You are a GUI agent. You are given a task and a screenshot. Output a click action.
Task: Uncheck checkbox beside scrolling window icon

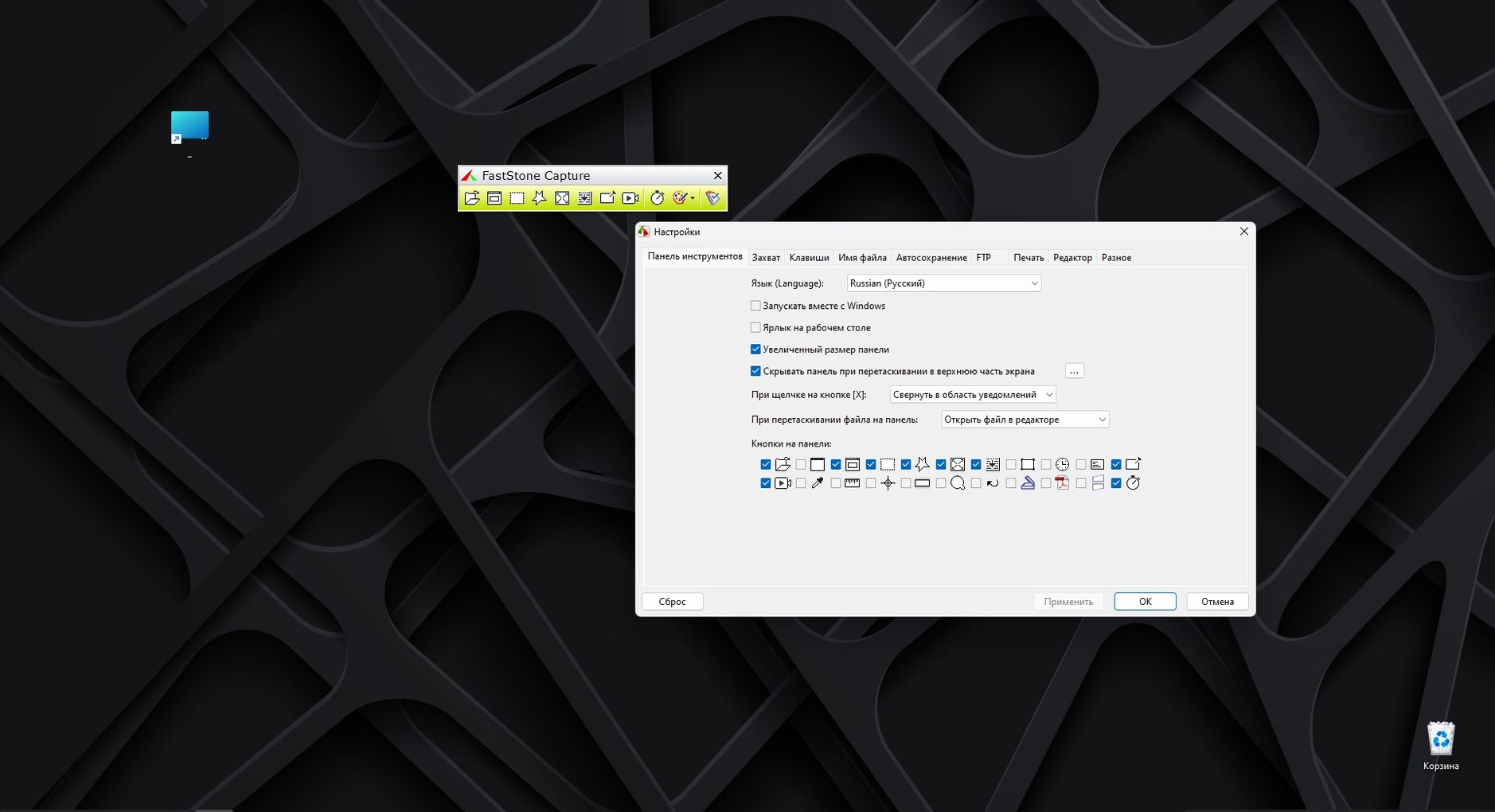[976, 465]
